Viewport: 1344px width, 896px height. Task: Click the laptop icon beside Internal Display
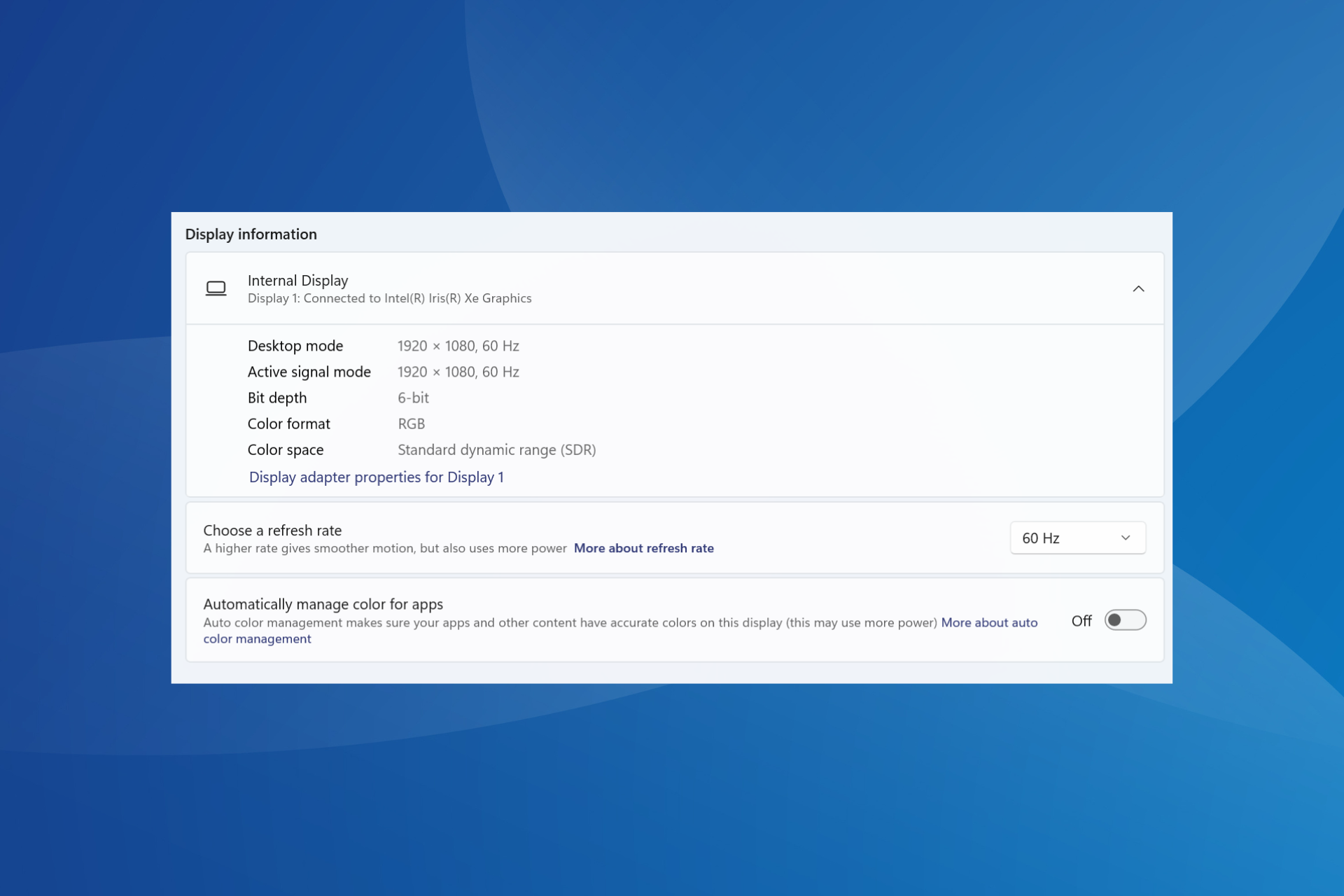(216, 288)
